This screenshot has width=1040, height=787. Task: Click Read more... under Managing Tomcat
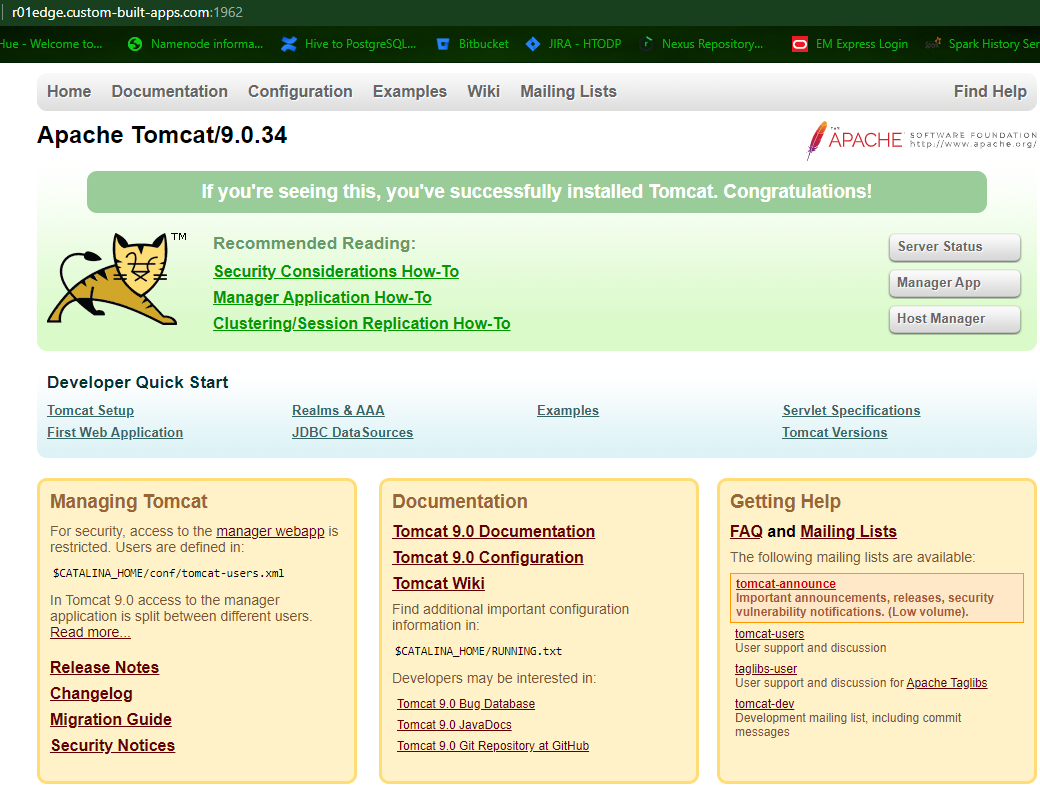pos(90,633)
